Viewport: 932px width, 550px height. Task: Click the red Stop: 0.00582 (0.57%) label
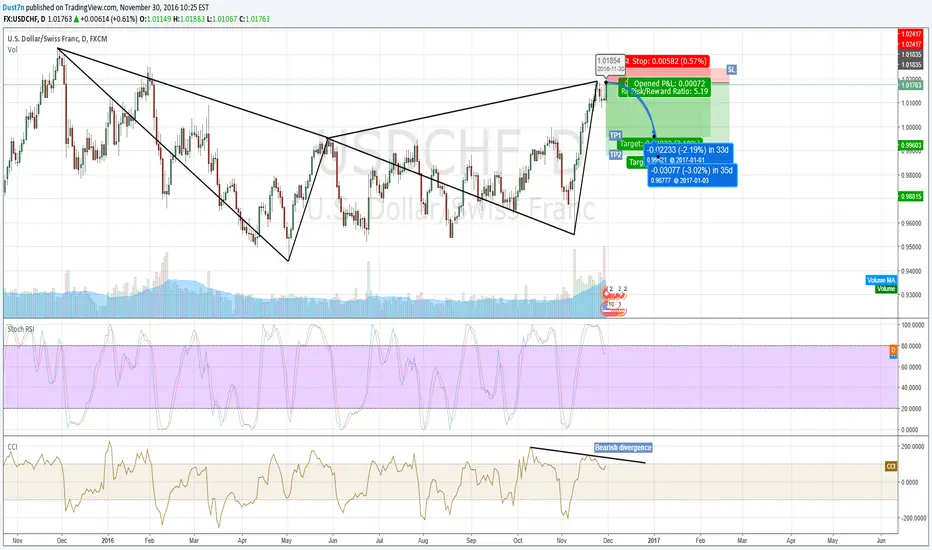click(667, 61)
